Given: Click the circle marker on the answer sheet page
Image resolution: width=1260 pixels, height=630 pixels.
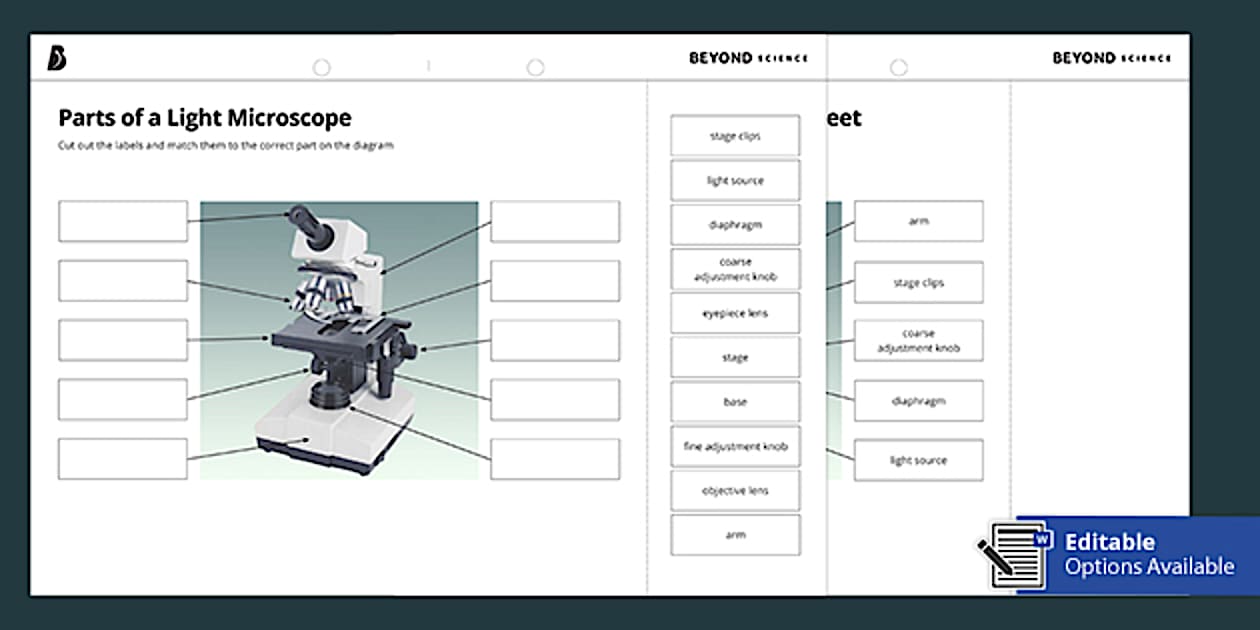Looking at the screenshot, I should pyautogui.click(x=898, y=67).
